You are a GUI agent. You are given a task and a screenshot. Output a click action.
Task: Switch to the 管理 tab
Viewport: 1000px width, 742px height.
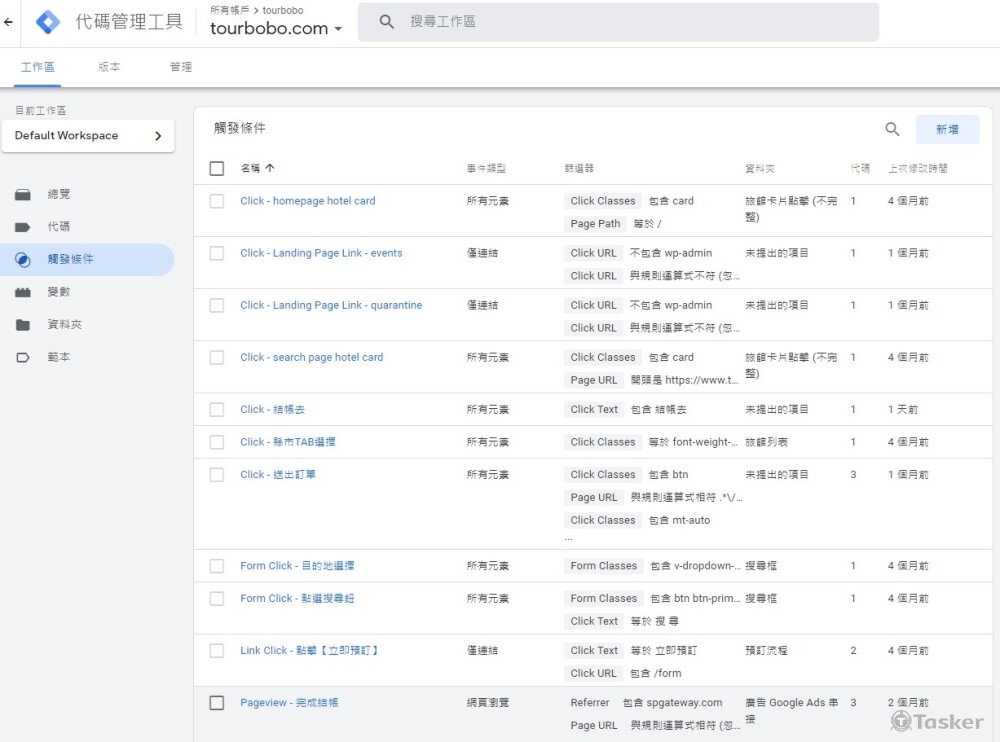180,67
